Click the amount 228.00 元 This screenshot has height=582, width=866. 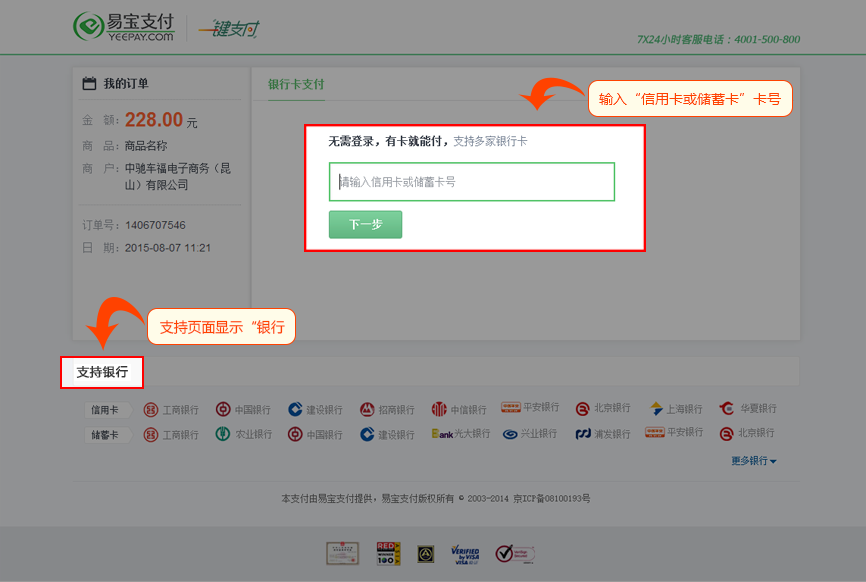(161, 120)
